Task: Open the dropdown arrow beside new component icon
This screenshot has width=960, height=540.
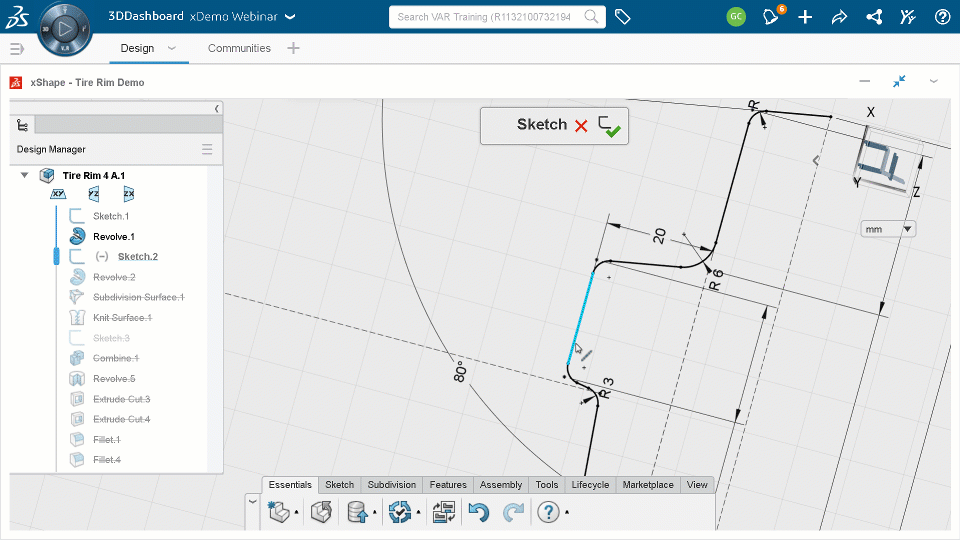Action: (296, 512)
